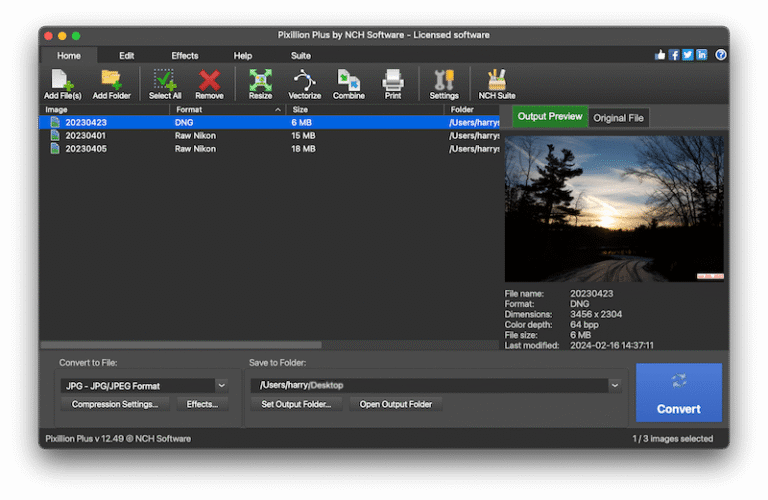Click Raw Nikon cell of 20230405 row
This screenshot has width=768, height=500.
coord(195,149)
